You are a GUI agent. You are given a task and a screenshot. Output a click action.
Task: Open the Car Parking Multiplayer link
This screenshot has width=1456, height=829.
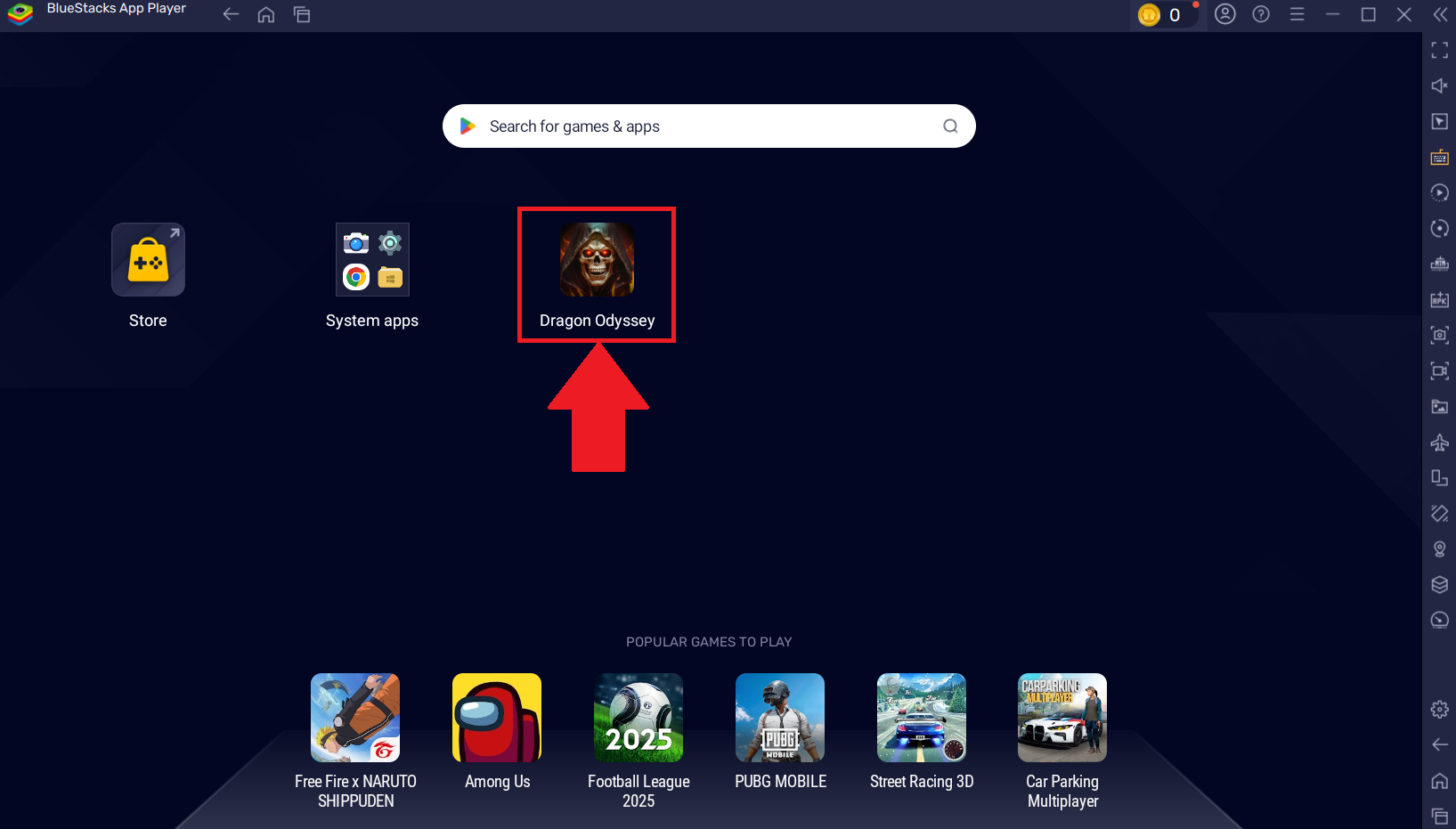click(x=1062, y=791)
